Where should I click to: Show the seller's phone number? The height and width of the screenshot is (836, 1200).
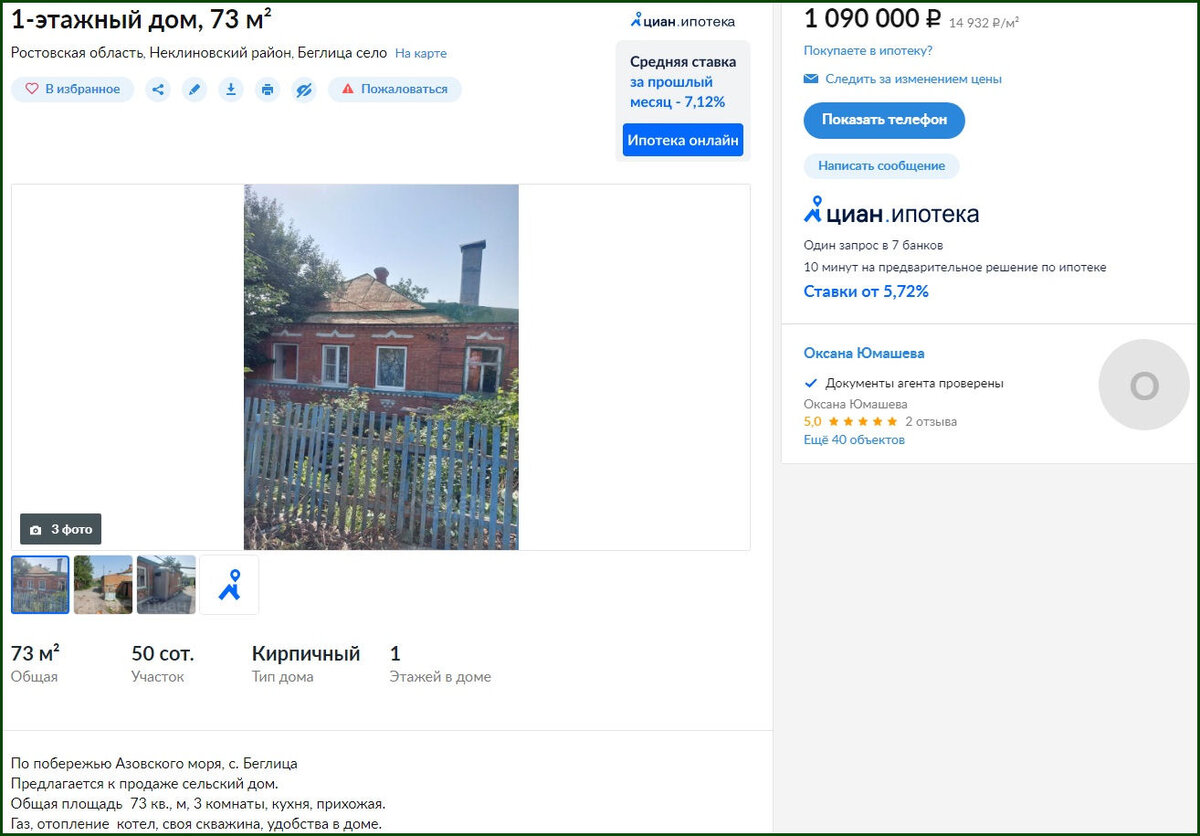884,120
